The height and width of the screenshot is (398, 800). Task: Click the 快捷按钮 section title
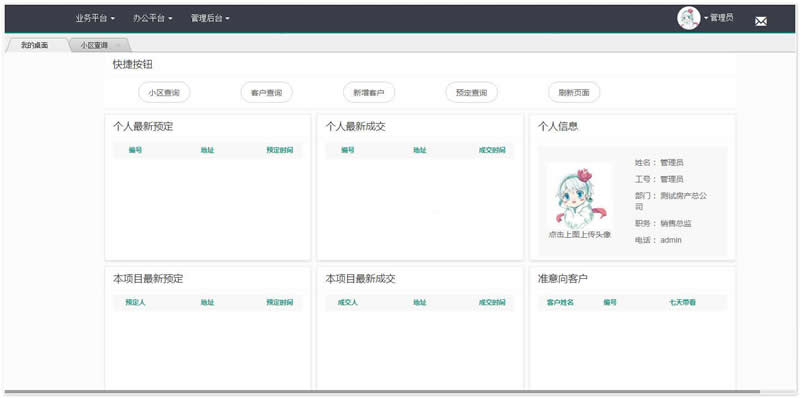point(133,65)
